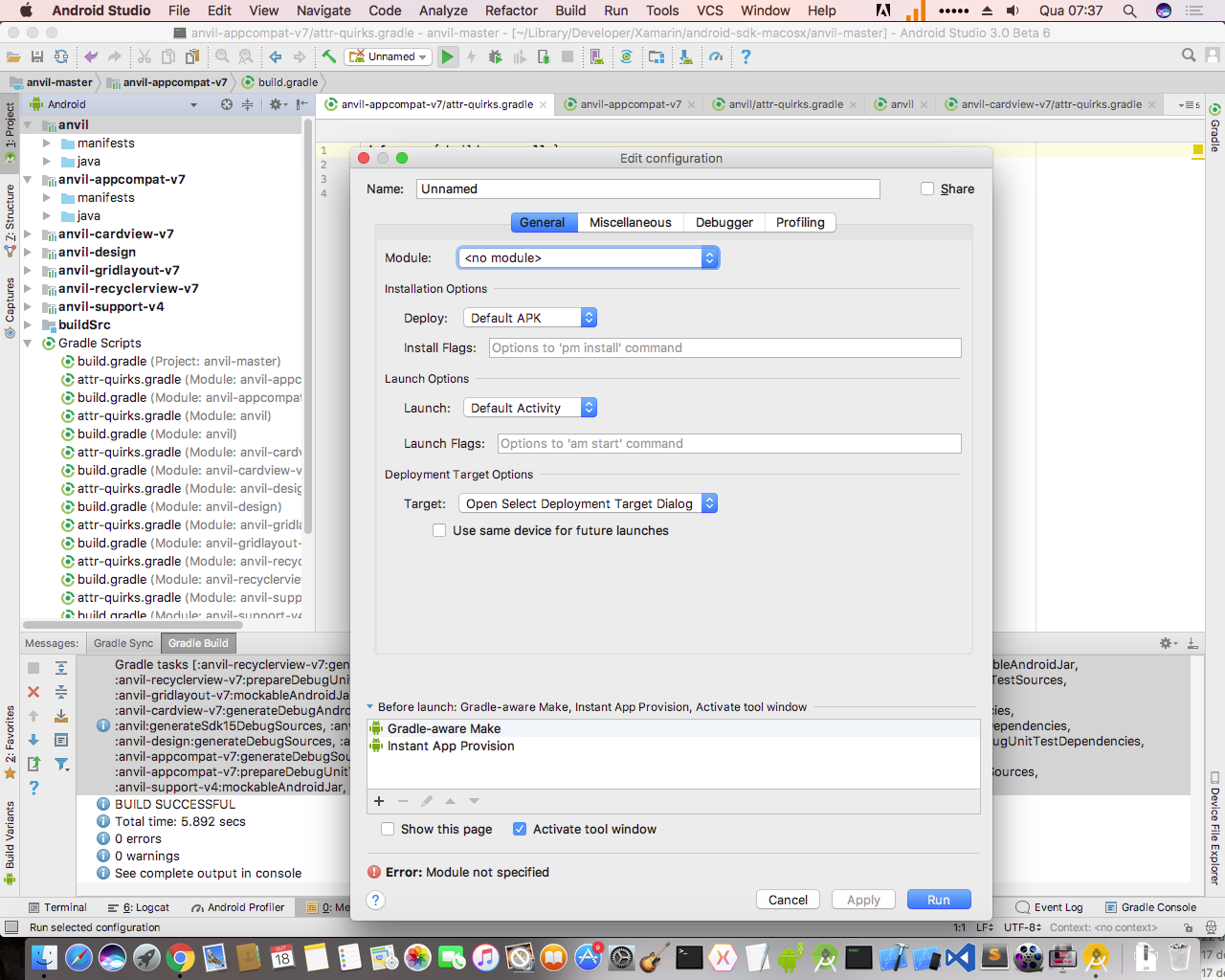1225x980 pixels.
Task: Click Sync Project with Gradle Files icon
Action: (626, 56)
